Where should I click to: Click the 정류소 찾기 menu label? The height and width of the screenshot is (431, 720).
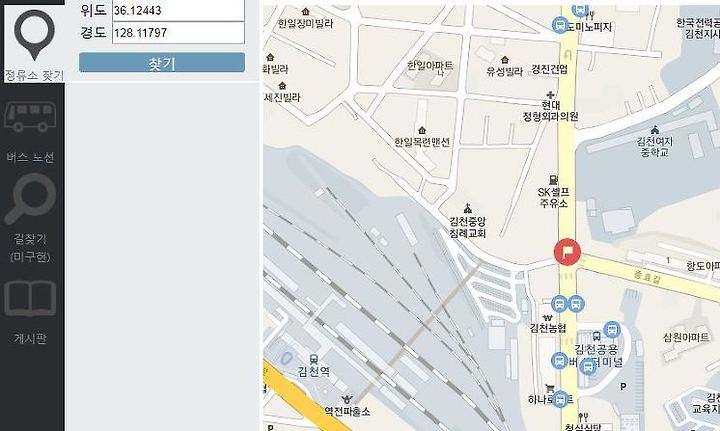pos(34,75)
